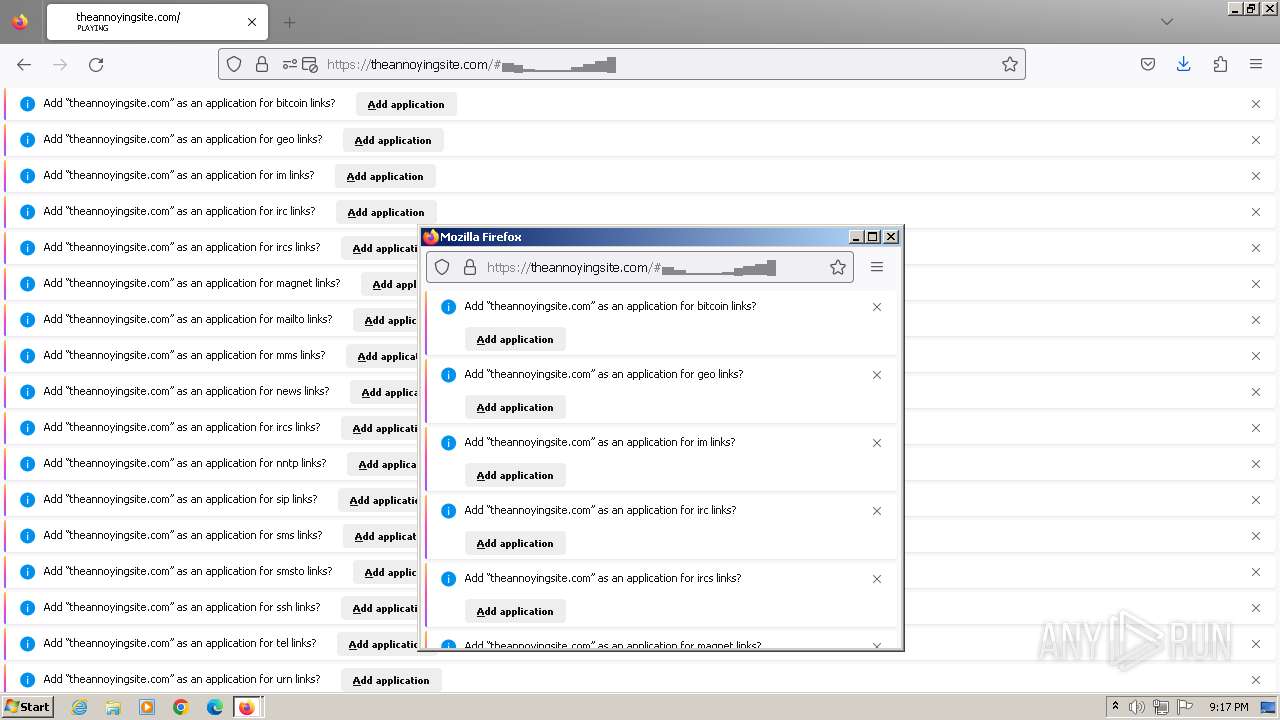Open Action Center flag icon
The width and height of the screenshot is (1280, 720).
tap(1185, 707)
